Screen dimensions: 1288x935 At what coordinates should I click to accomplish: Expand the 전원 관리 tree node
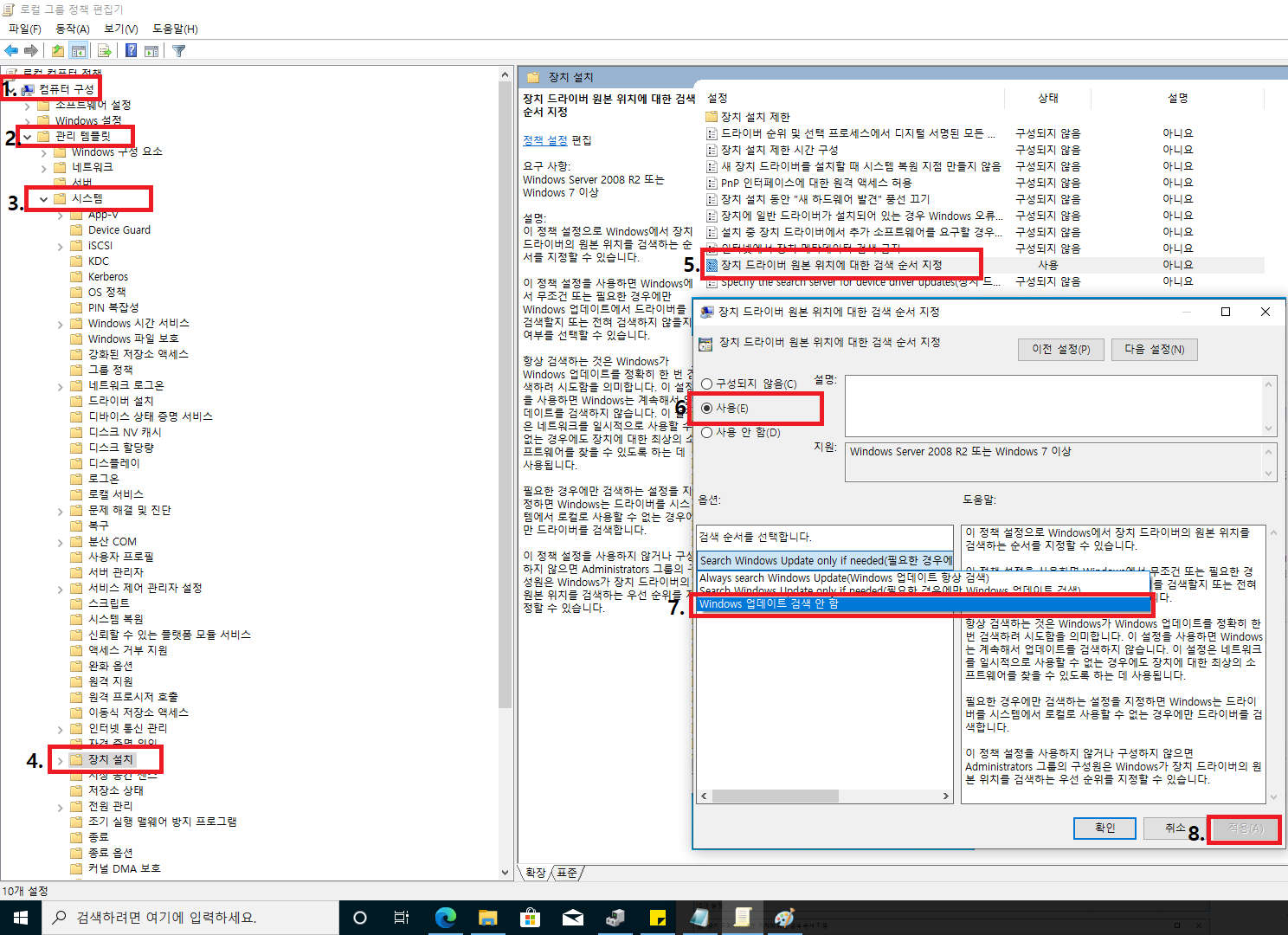[60, 807]
